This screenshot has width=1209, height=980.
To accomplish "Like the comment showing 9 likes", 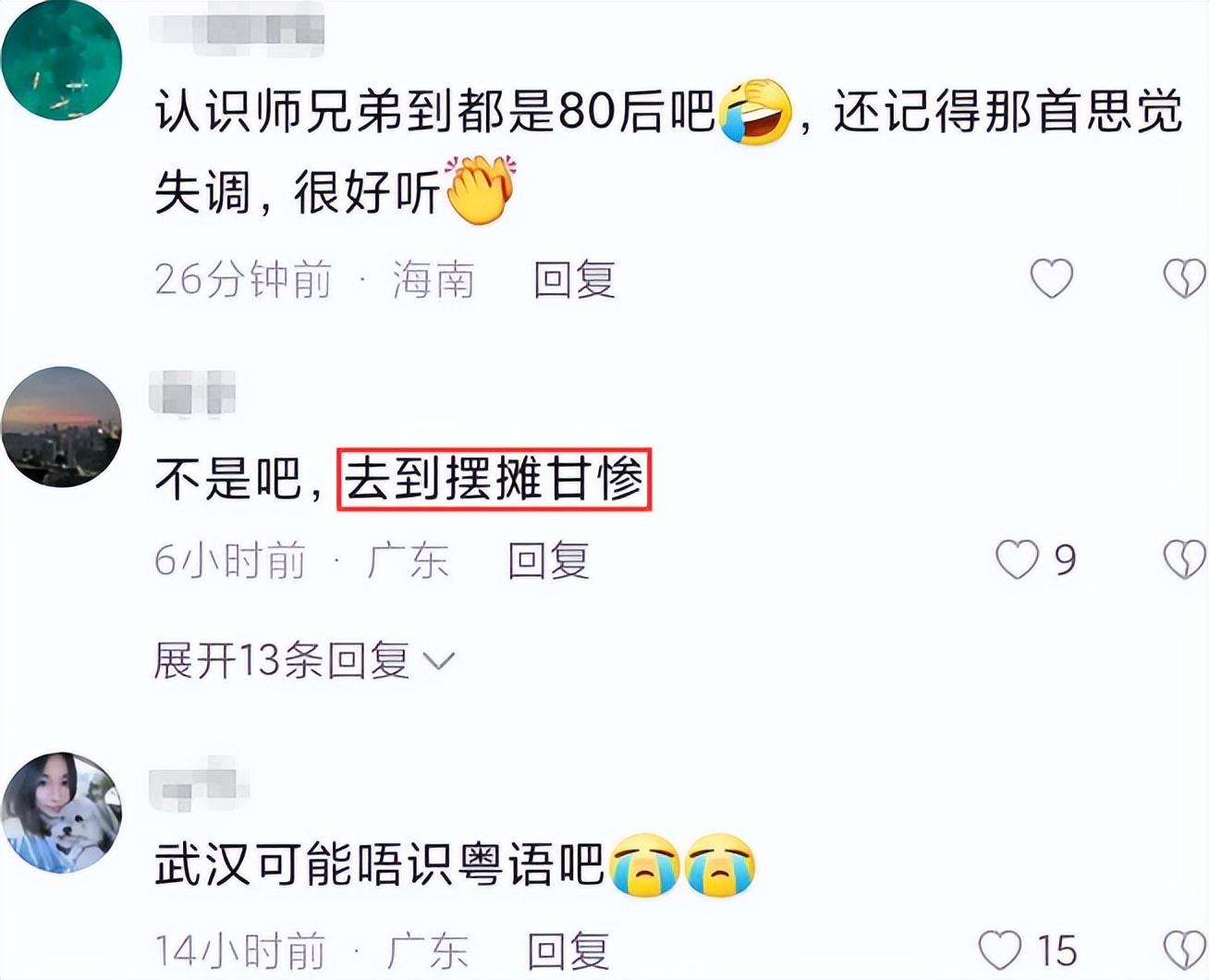I will pos(1017,559).
